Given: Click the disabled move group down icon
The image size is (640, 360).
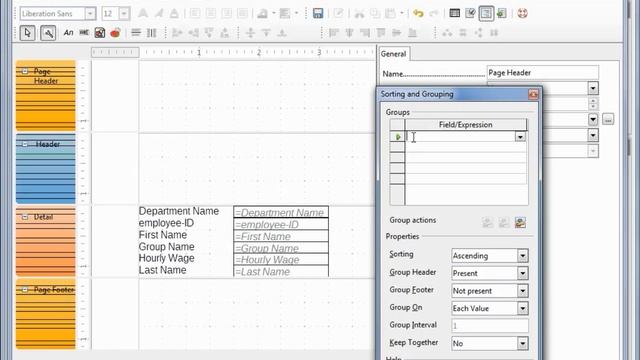Looking at the screenshot, I should pyautogui.click(x=504, y=222).
